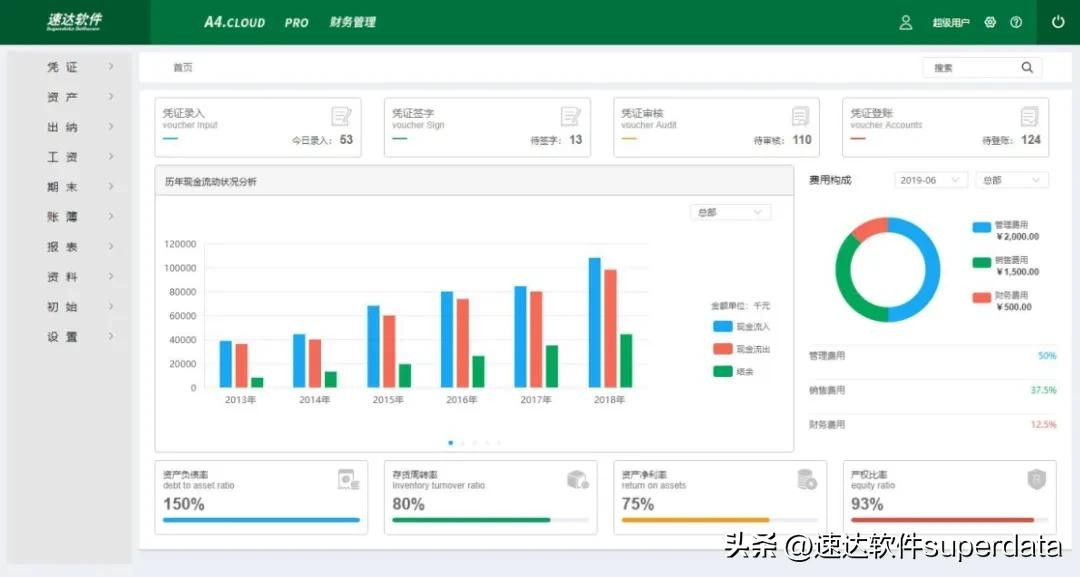The width and height of the screenshot is (1080, 577).
Task: Open settings gear icon in top bar
Action: click(990, 22)
